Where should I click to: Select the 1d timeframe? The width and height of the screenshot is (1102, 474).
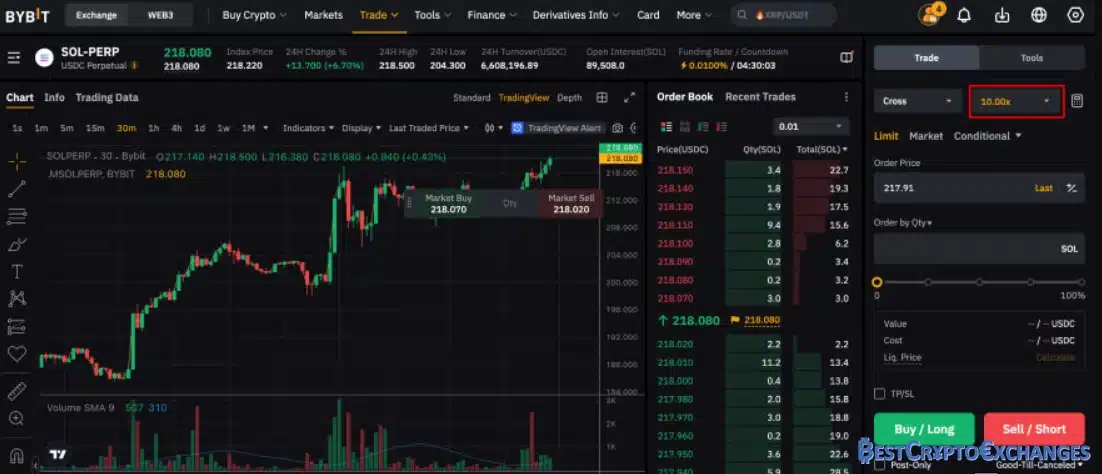coord(200,128)
